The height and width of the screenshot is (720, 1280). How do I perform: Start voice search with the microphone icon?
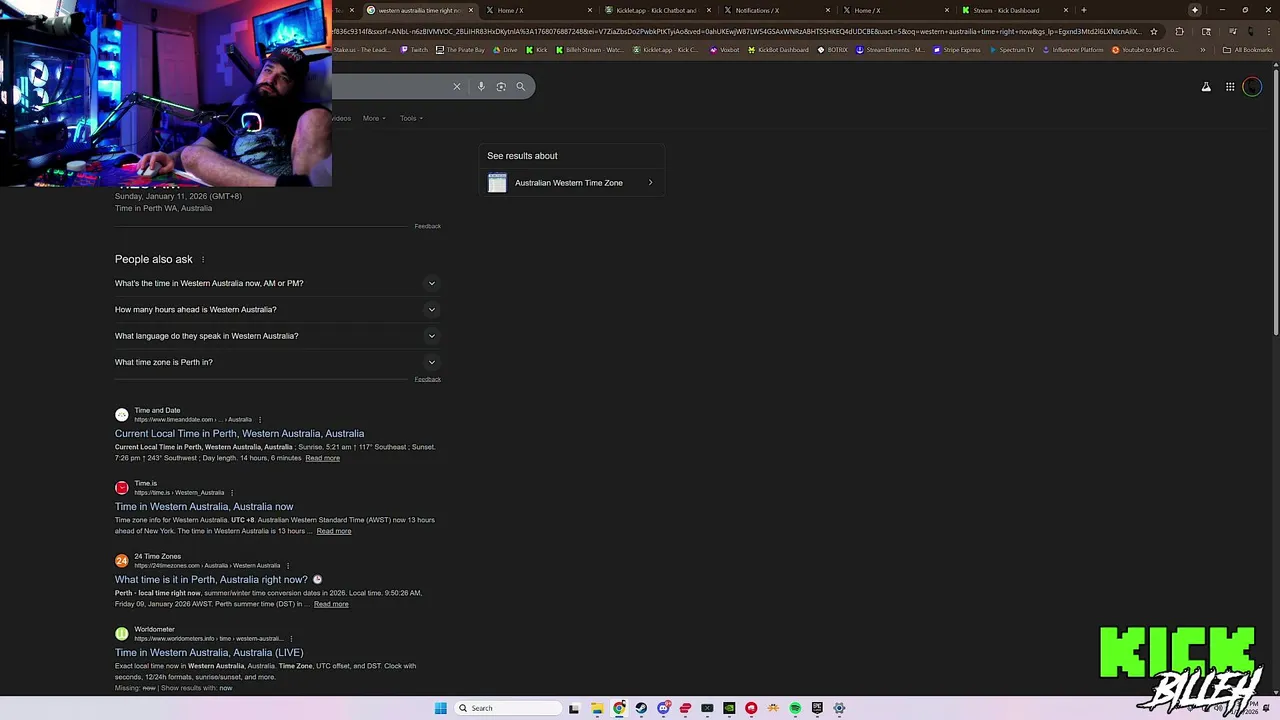point(481,86)
